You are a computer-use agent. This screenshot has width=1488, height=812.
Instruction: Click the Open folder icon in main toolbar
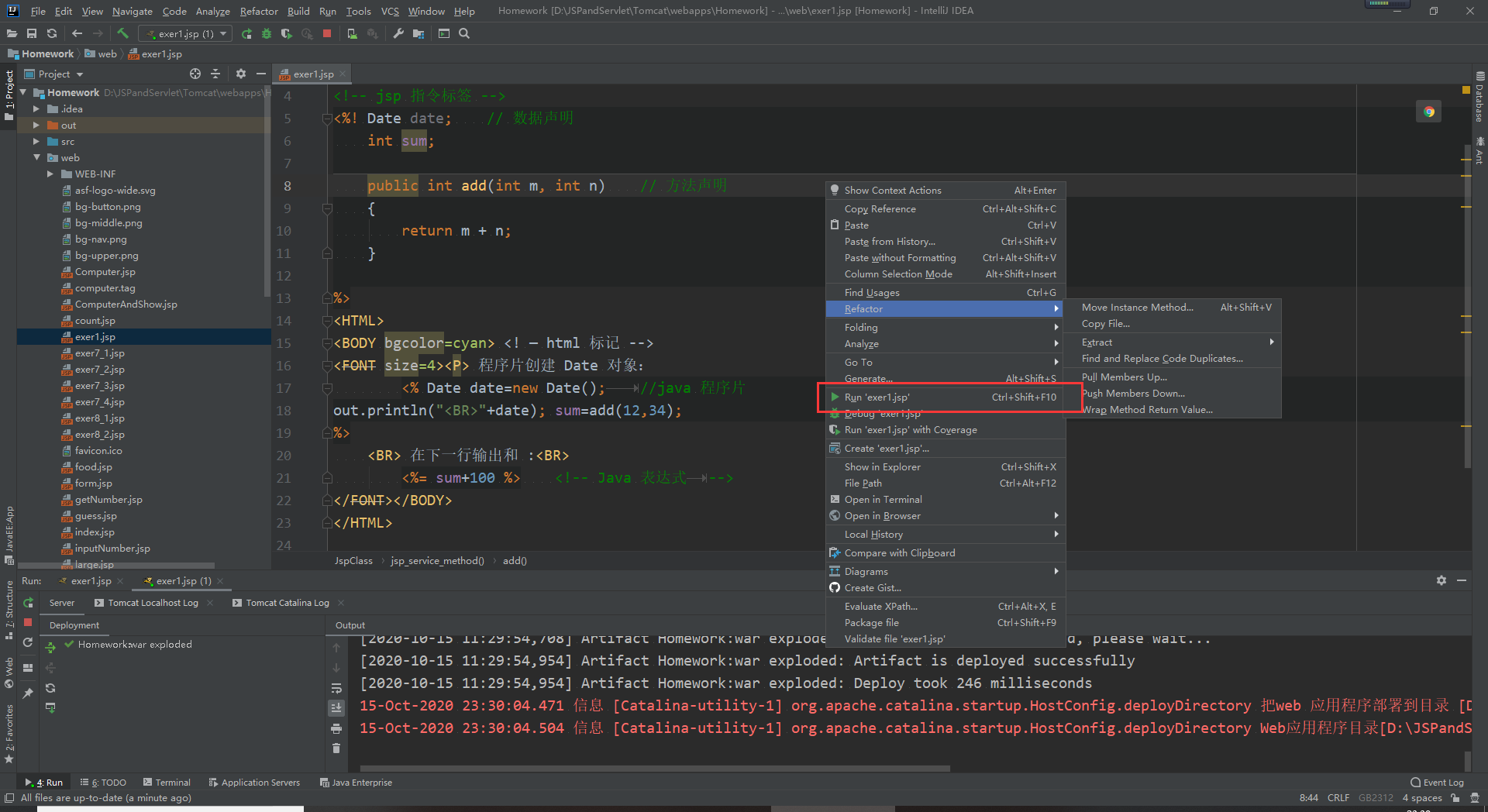coord(12,33)
